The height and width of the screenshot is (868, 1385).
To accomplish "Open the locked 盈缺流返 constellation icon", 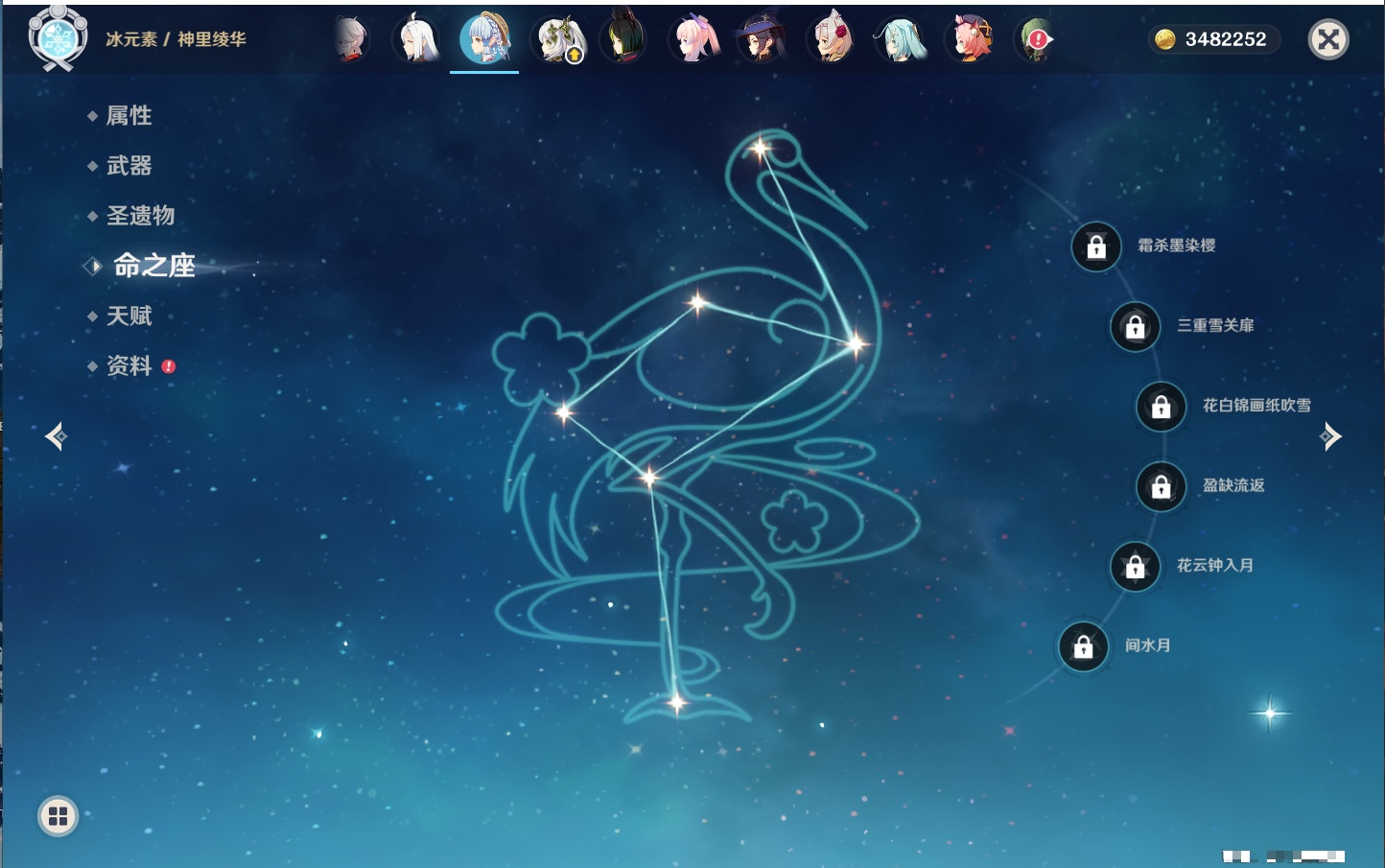I will [1162, 487].
